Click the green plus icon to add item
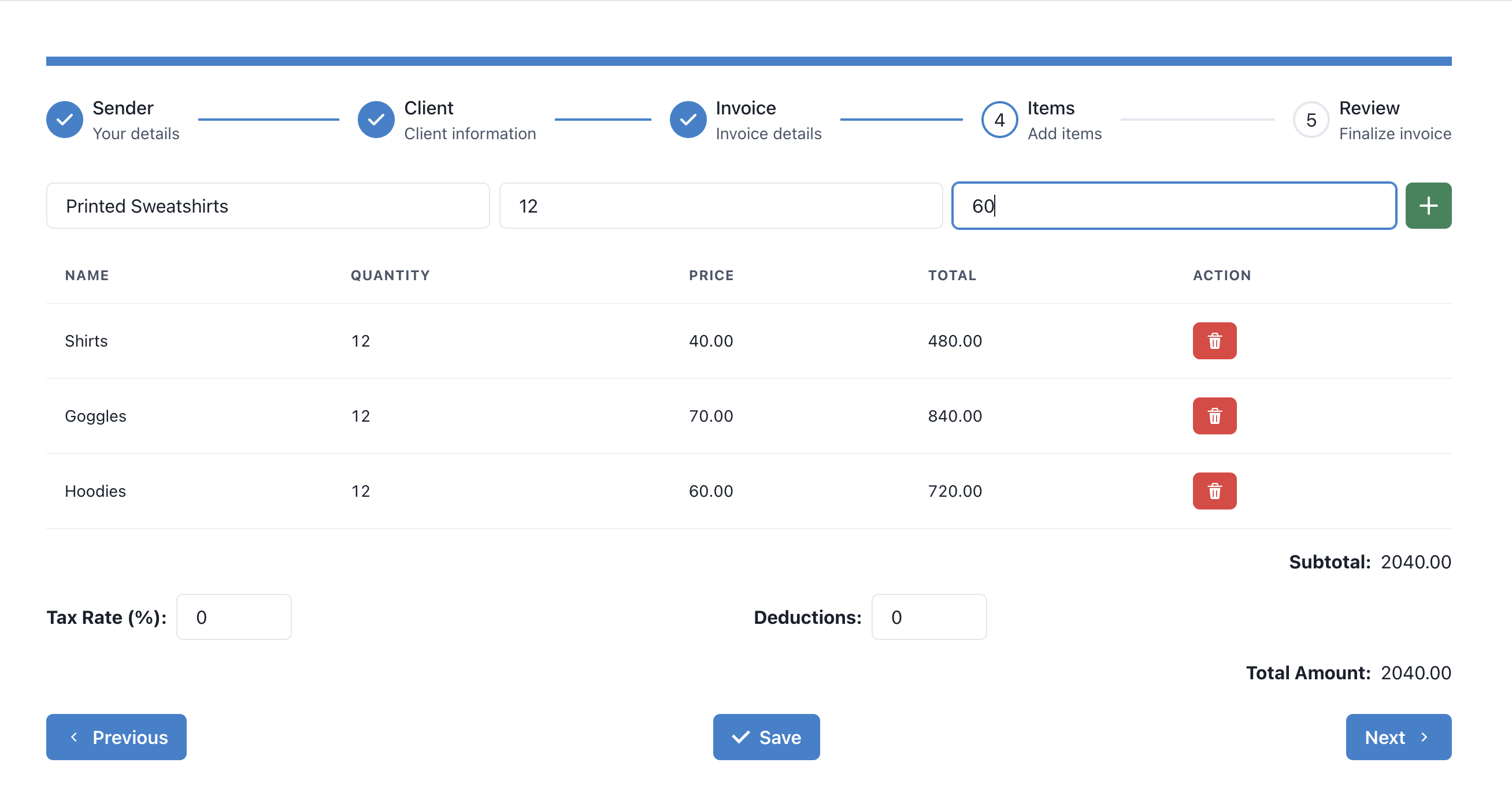1512x811 pixels. pos(1428,205)
